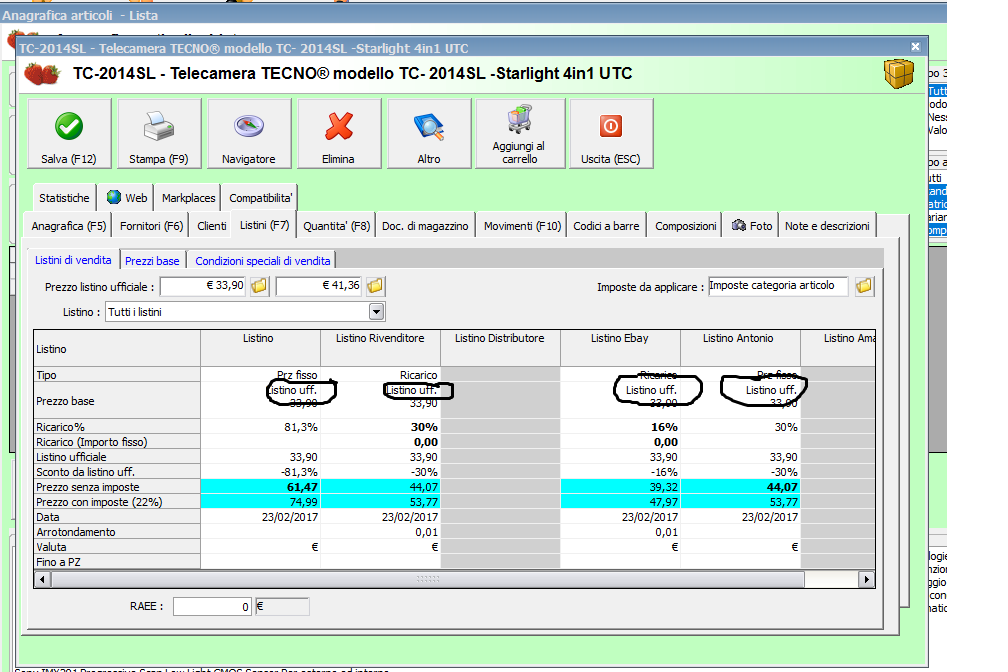Switch to the Compatibilita' tab
Viewport: 1008px width, 672px height.
[x=260, y=198]
